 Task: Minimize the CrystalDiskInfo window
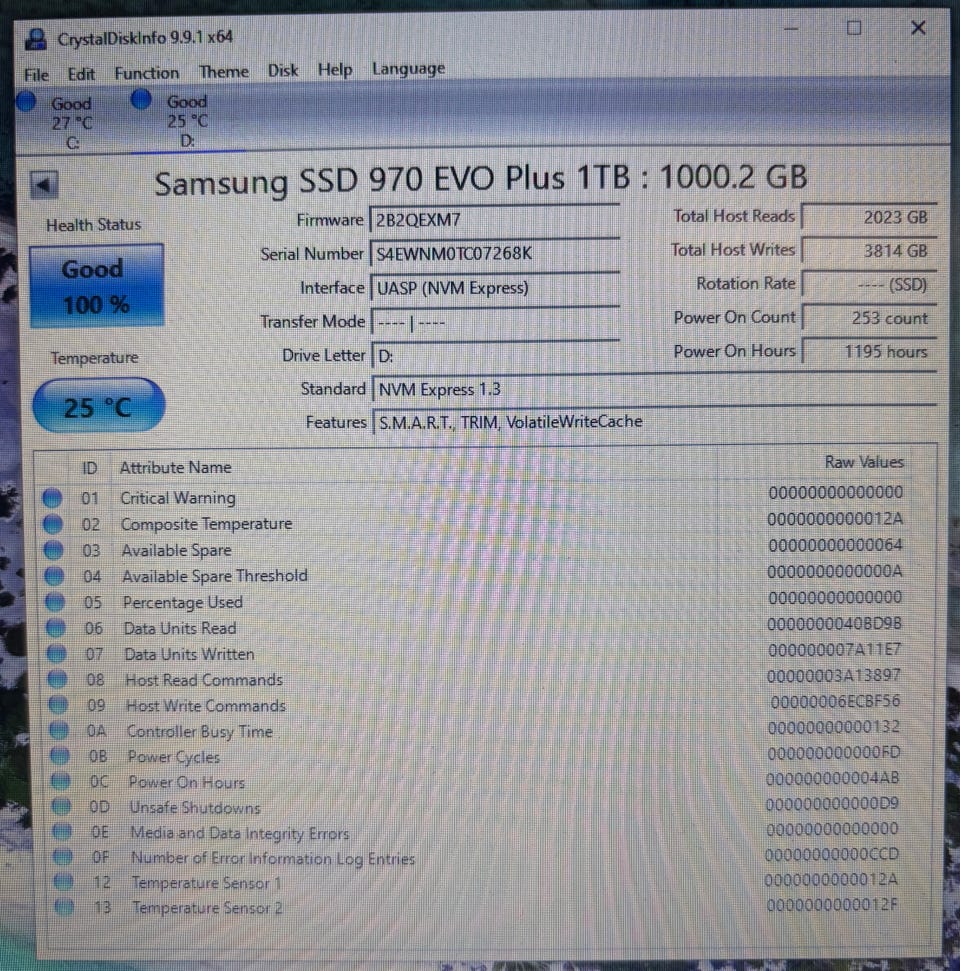[x=791, y=28]
